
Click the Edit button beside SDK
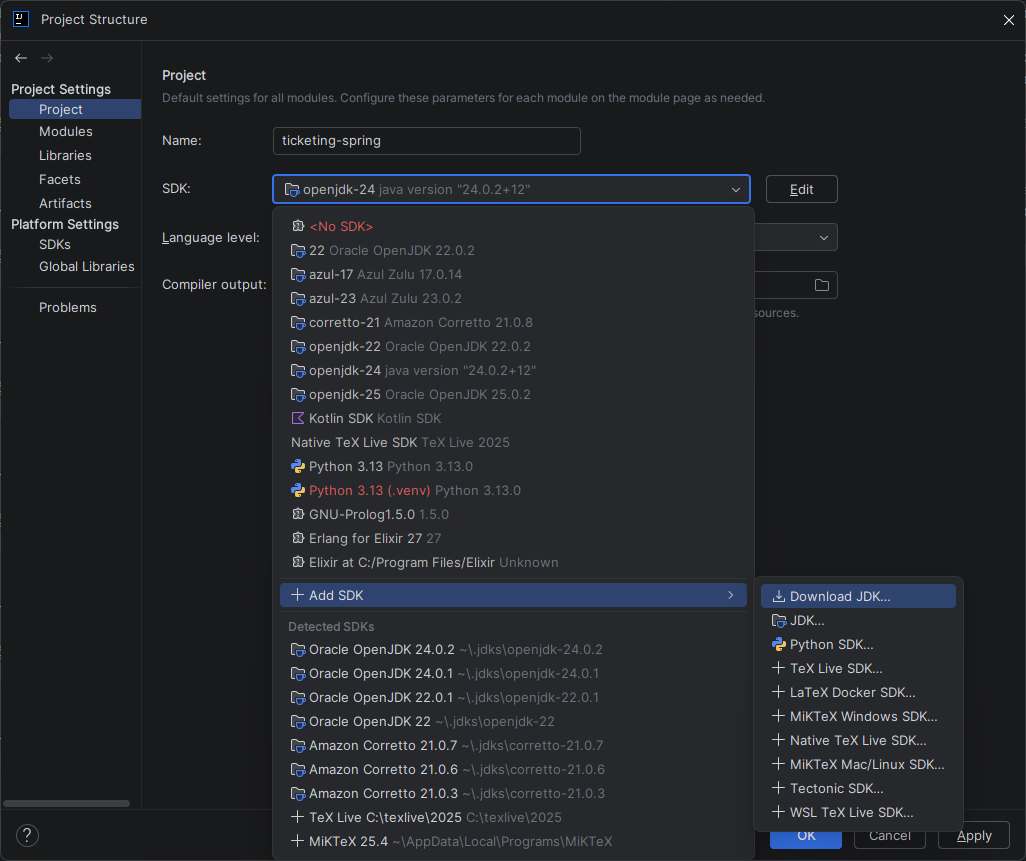[x=801, y=189]
